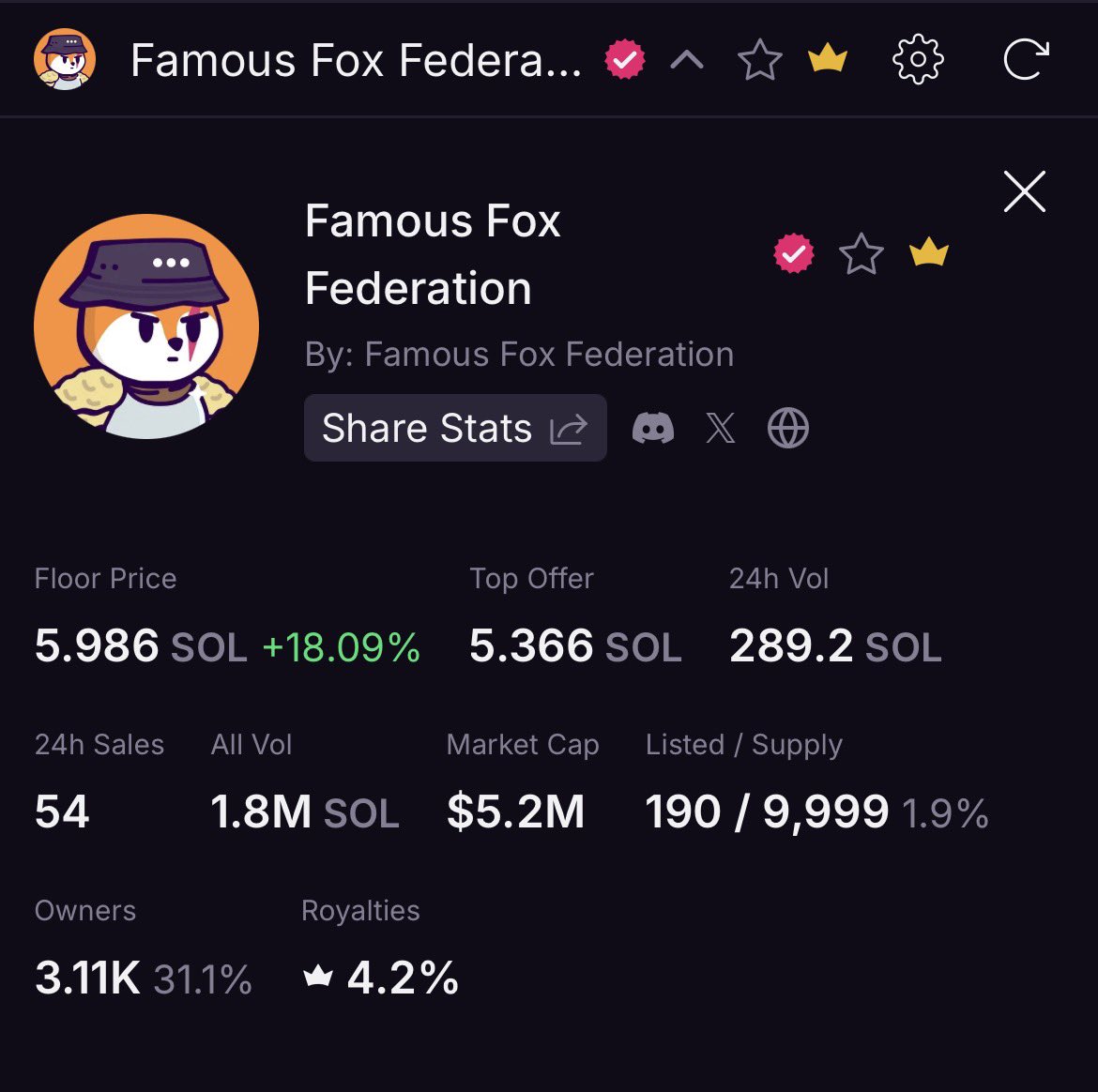Click the small fox avatar in header
The height and width of the screenshot is (1092, 1098).
click(x=65, y=60)
